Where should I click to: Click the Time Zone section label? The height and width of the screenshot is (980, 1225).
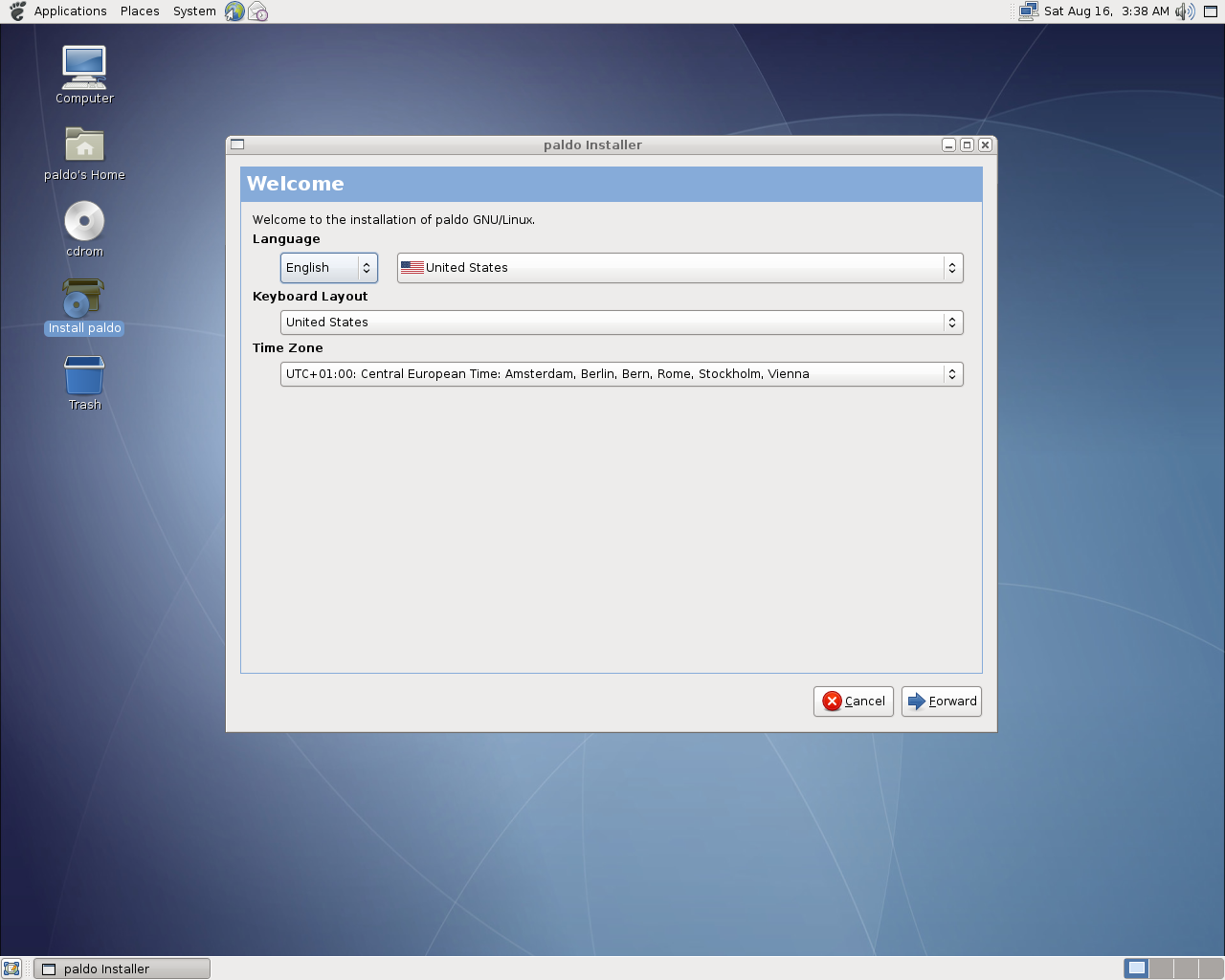tap(288, 348)
